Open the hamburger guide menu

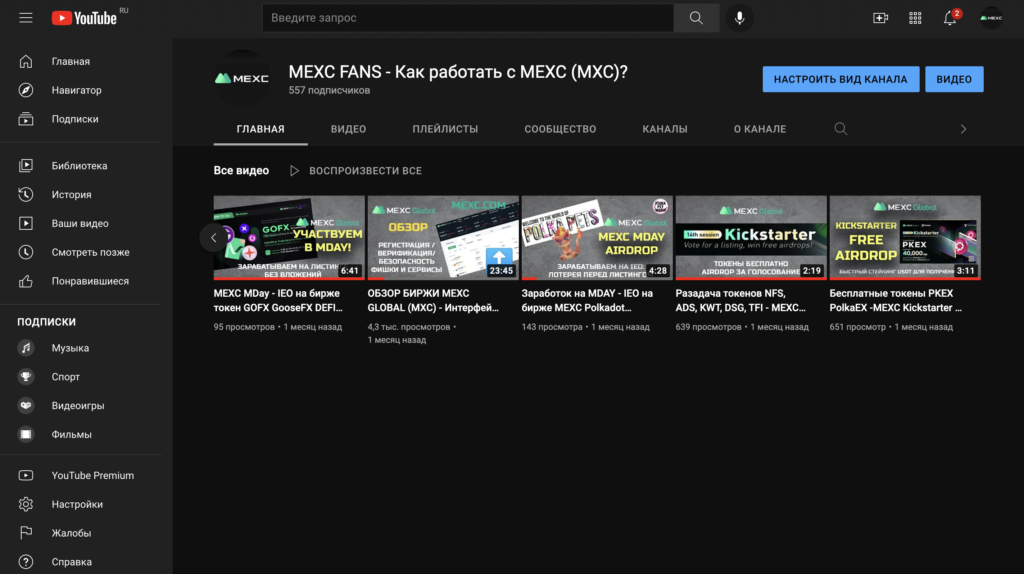point(25,18)
